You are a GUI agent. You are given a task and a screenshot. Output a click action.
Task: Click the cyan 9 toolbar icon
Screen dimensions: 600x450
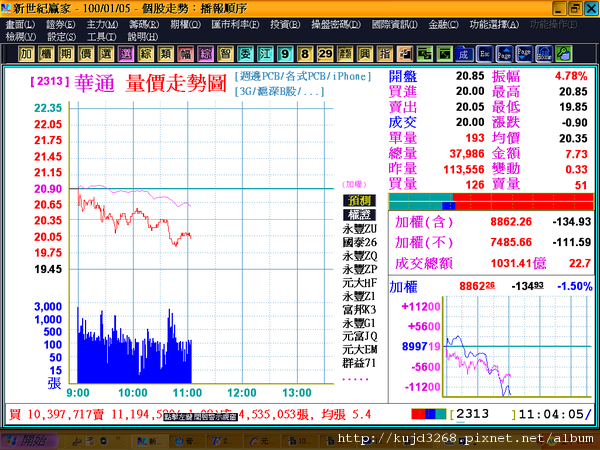point(285,54)
